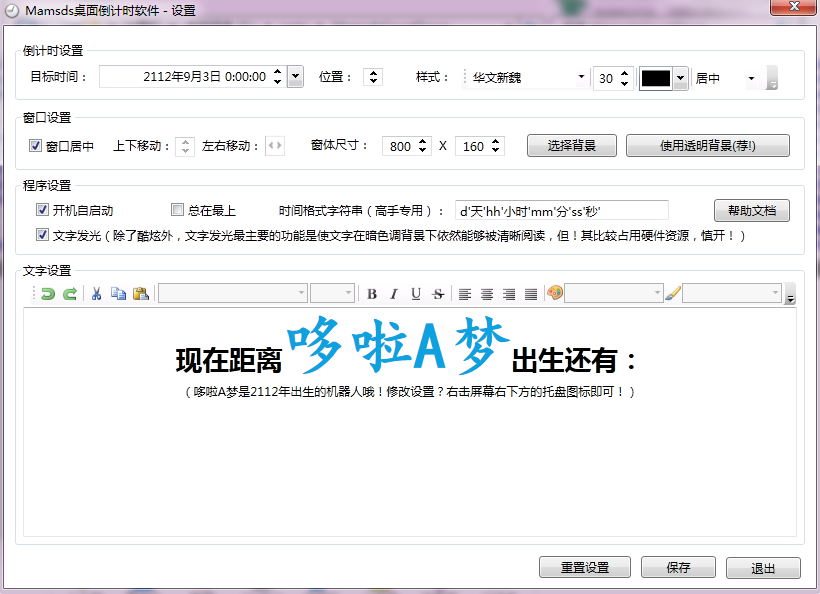Open the 华文新魏 font family dropdown
Viewport: 820px width, 594px height.
point(583,76)
